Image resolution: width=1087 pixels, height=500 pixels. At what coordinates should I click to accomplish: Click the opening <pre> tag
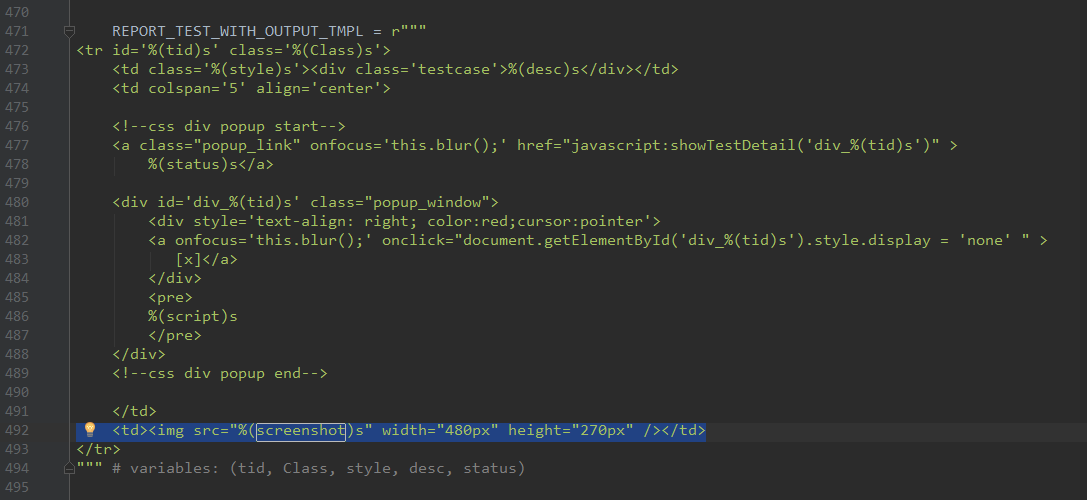pyautogui.click(x=171, y=297)
